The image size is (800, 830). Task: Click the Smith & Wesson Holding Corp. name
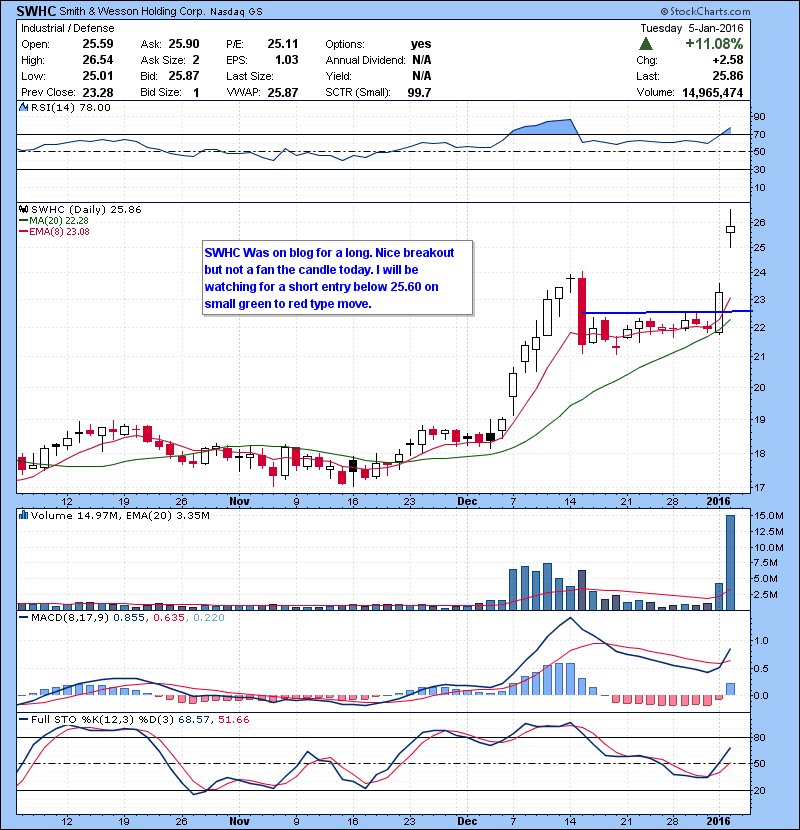132,11
